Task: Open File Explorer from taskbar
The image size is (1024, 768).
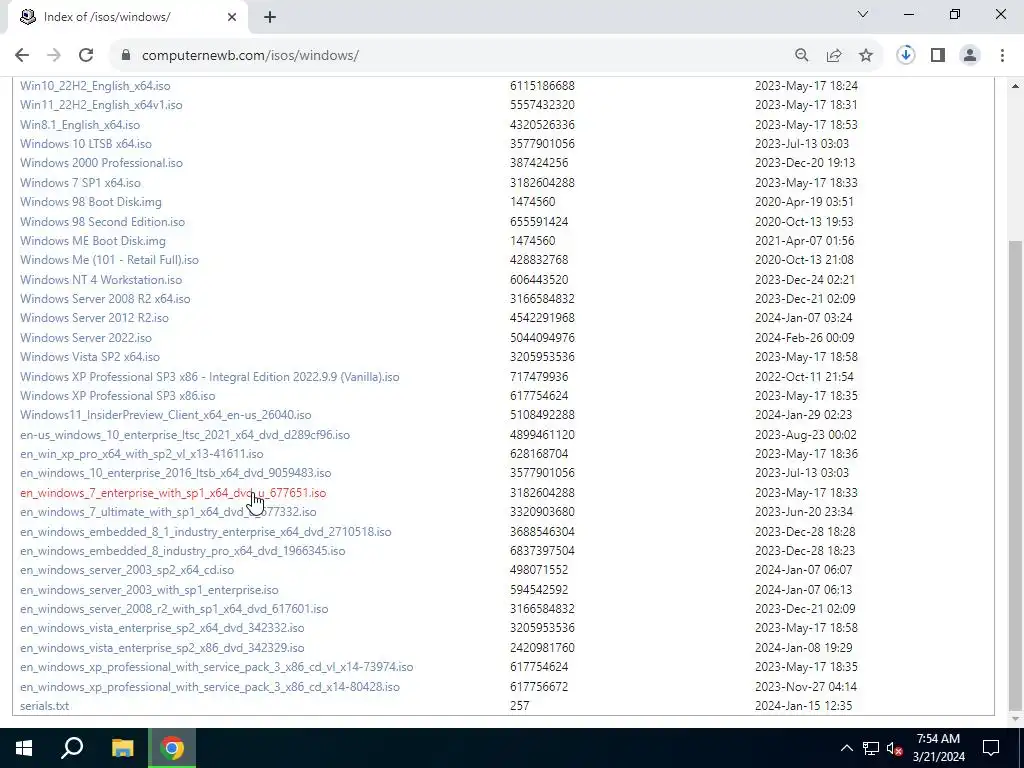Action: point(122,748)
